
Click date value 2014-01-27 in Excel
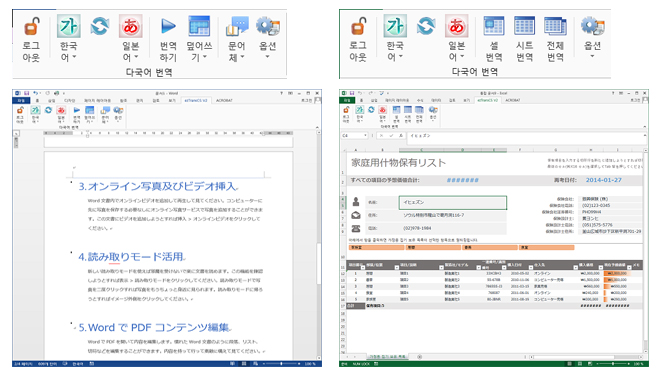604,180
